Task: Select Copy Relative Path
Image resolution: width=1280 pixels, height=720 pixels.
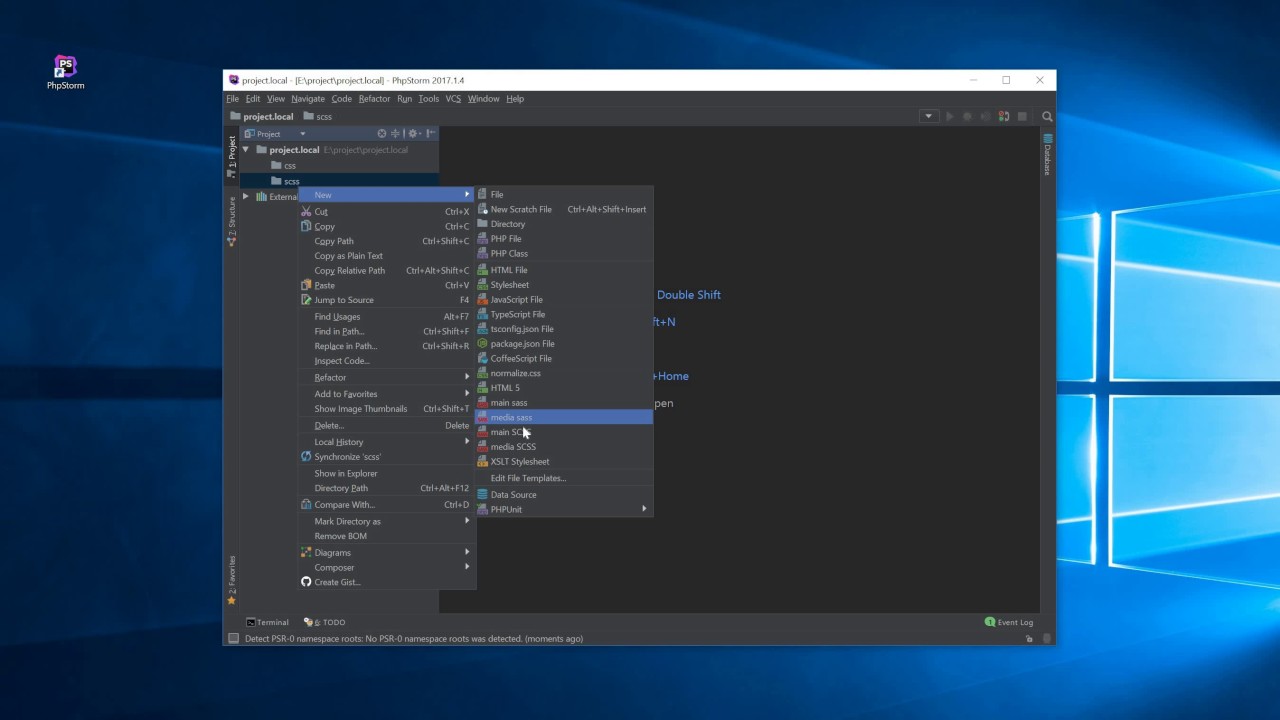Action: 387,271
